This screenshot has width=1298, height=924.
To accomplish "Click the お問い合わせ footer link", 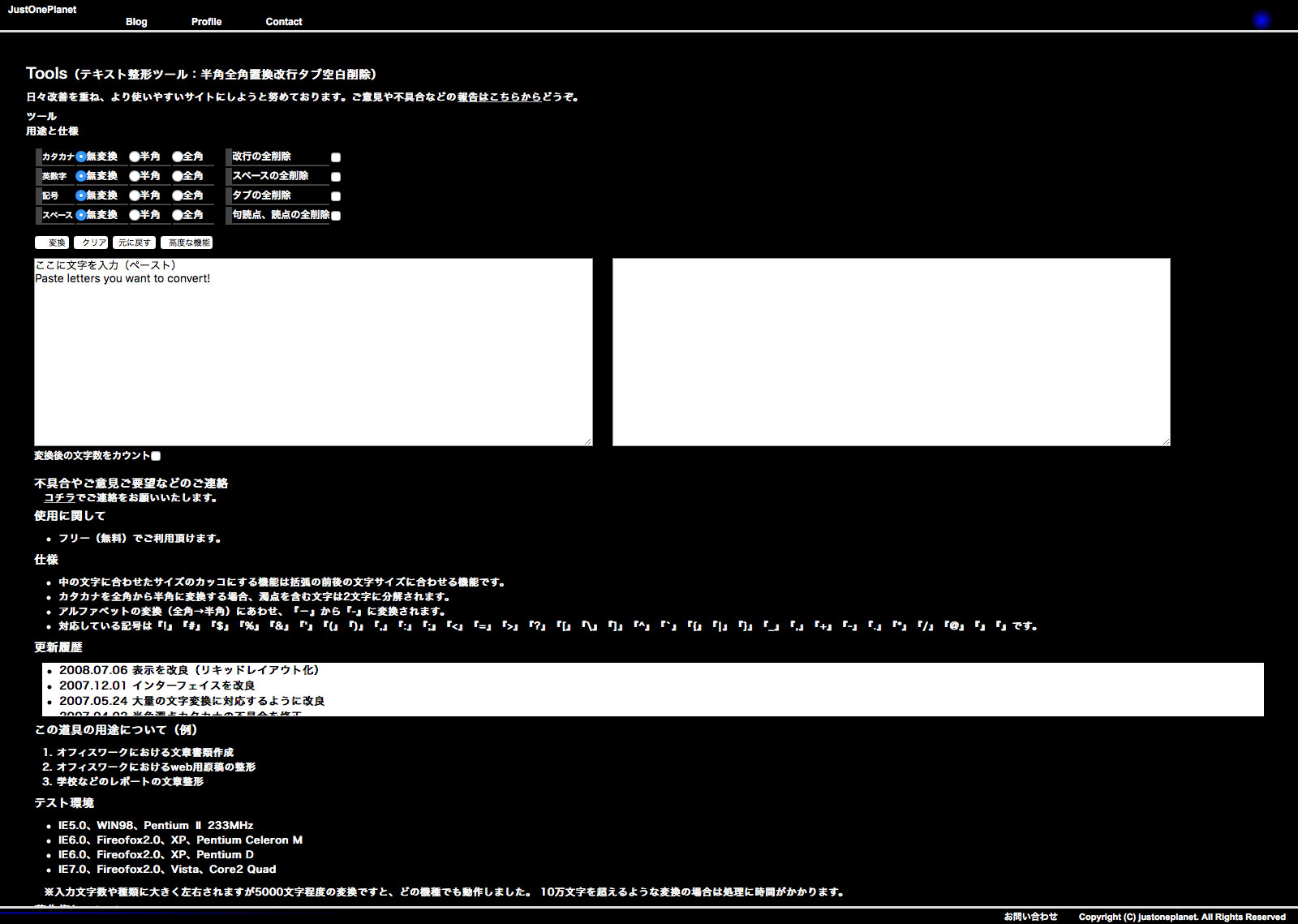I will click(1030, 917).
